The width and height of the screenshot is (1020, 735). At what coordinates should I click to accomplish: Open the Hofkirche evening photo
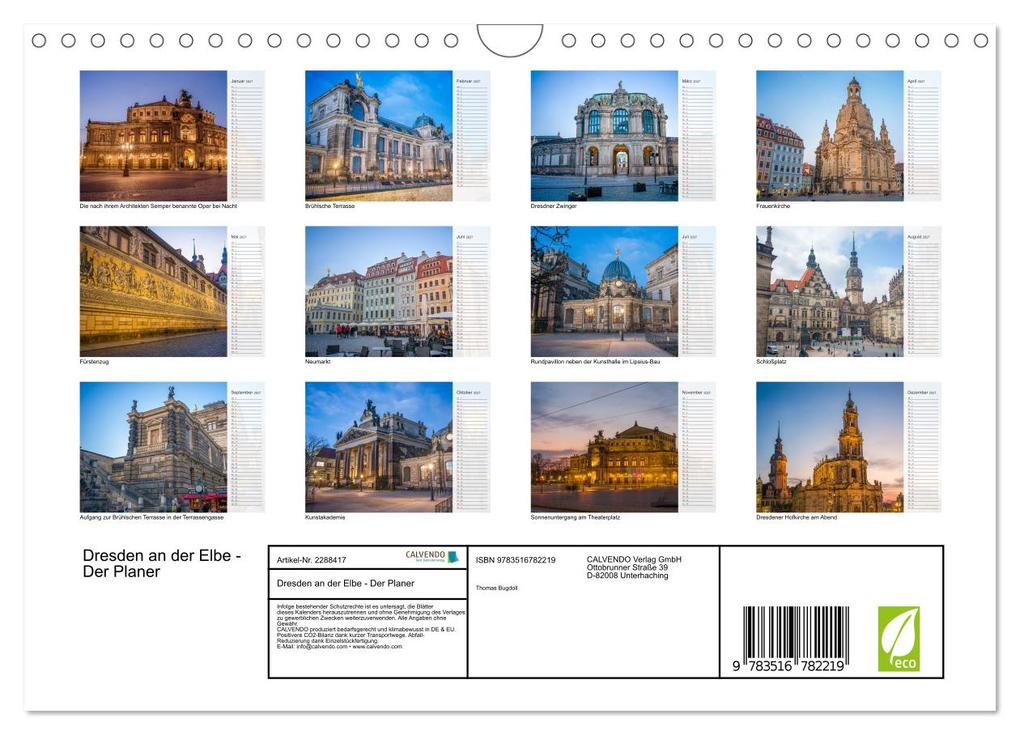click(x=829, y=447)
